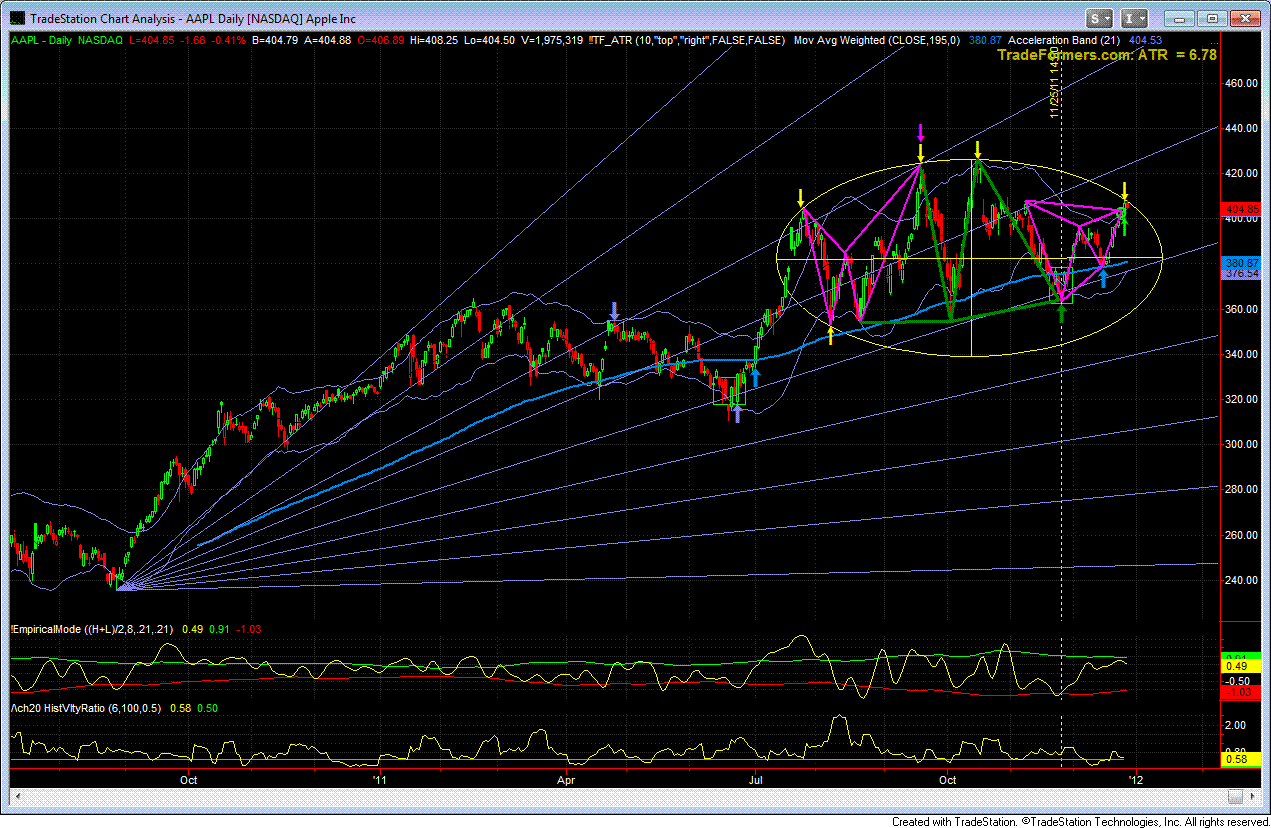Click the '12 year label on date axis
This screenshot has width=1271, height=828.
pos(1134,778)
